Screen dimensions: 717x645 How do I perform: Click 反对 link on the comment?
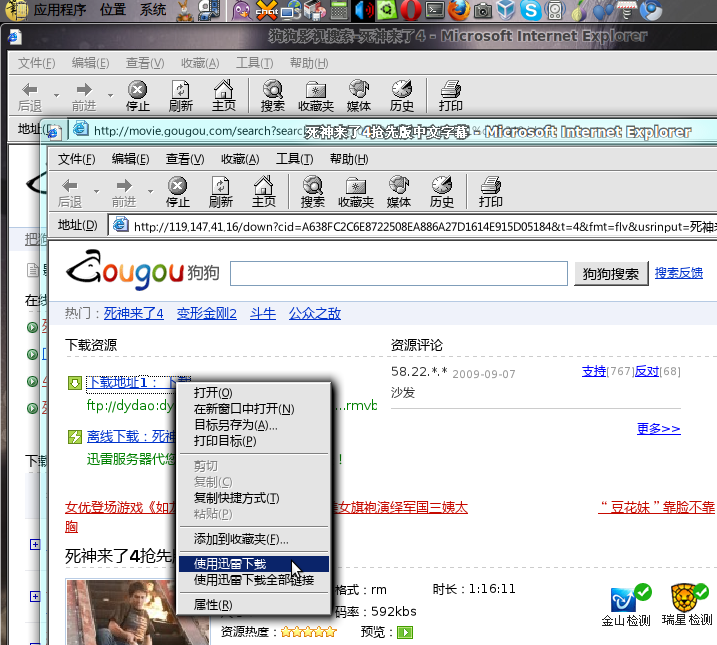tap(647, 371)
